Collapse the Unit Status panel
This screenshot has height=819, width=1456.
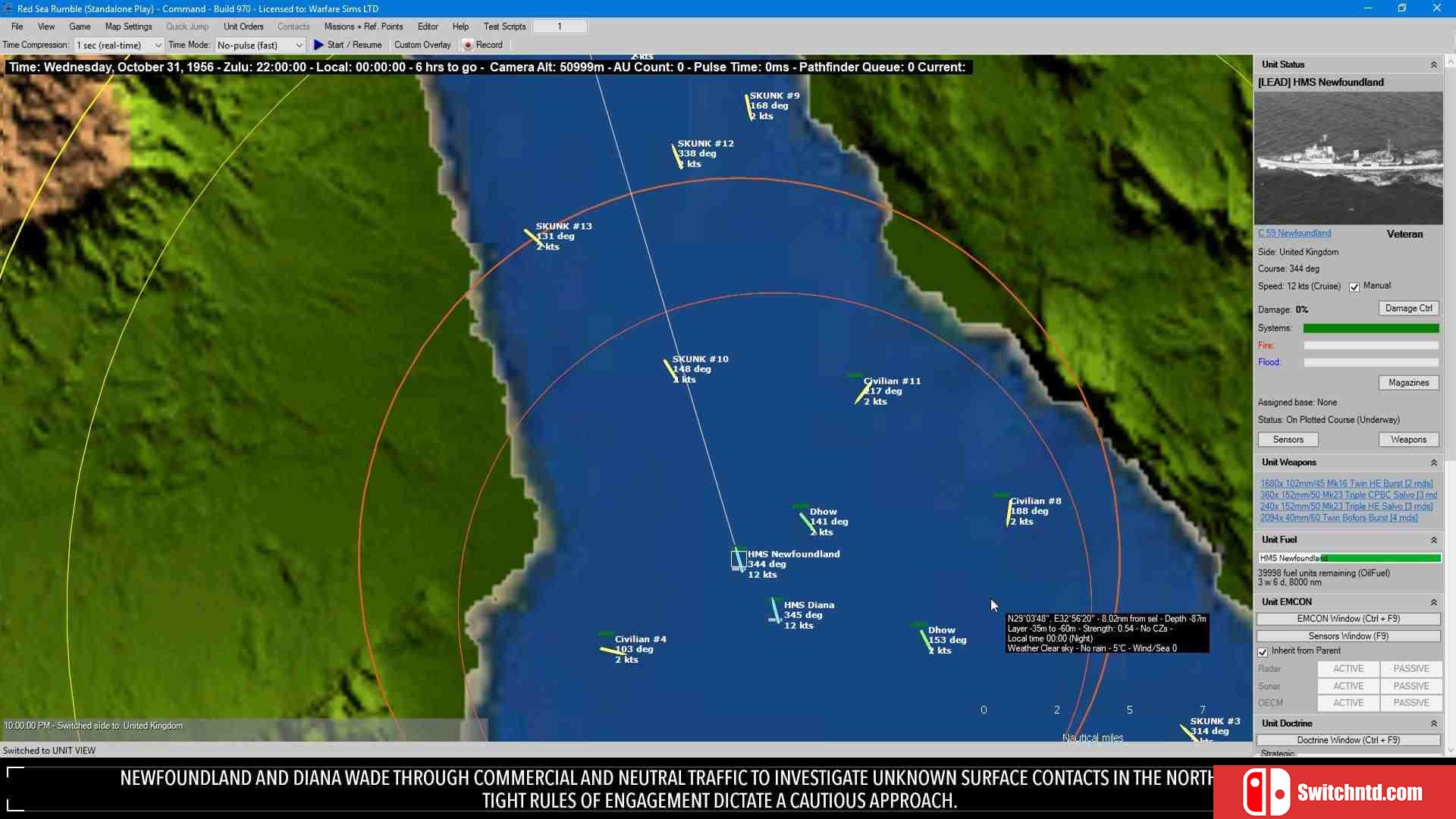tap(1433, 65)
